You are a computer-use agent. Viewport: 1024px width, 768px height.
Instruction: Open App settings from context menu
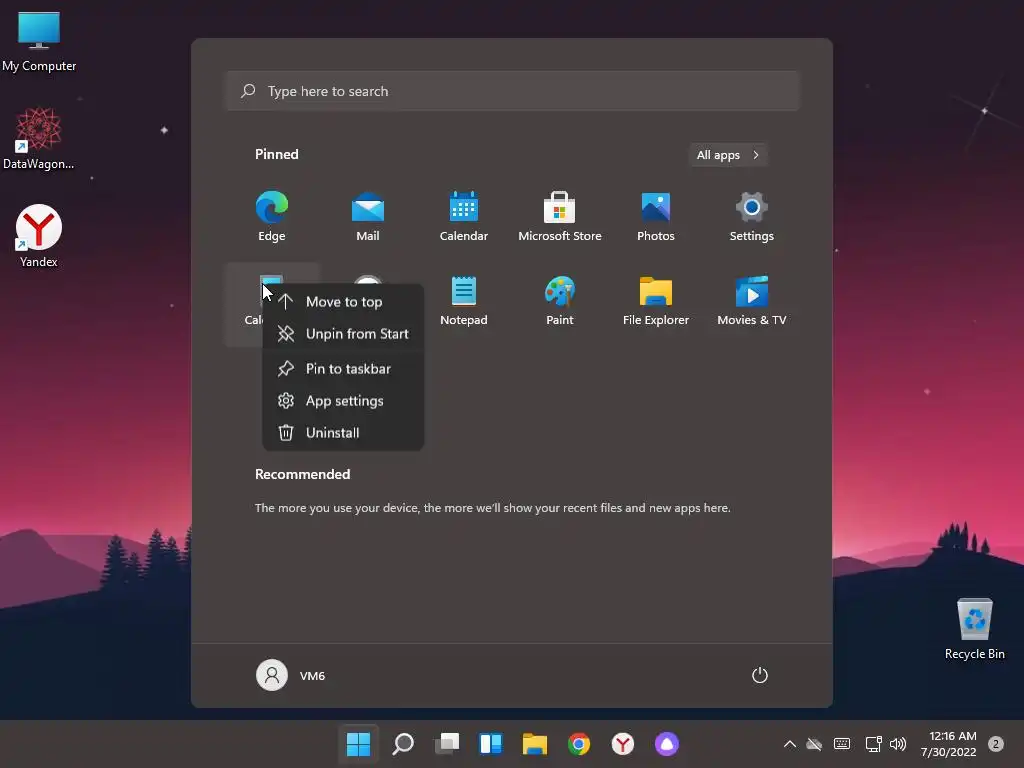point(344,401)
